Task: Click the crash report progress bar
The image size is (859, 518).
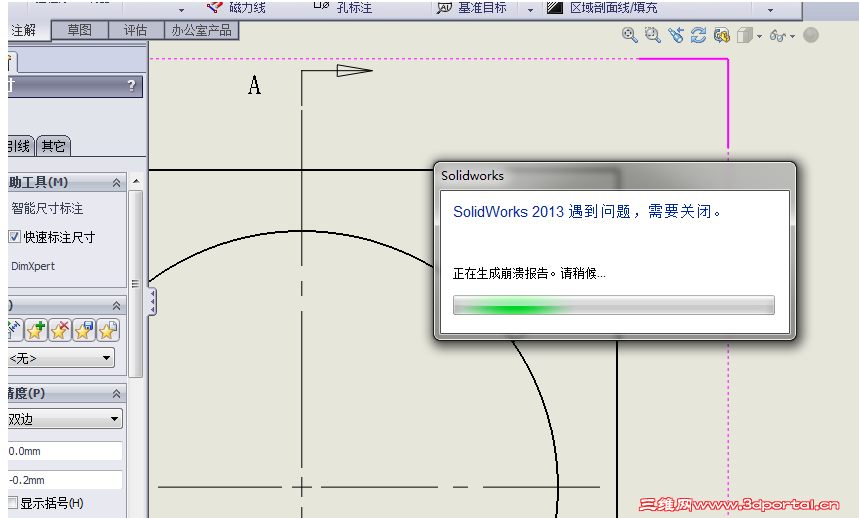Action: pos(614,305)
